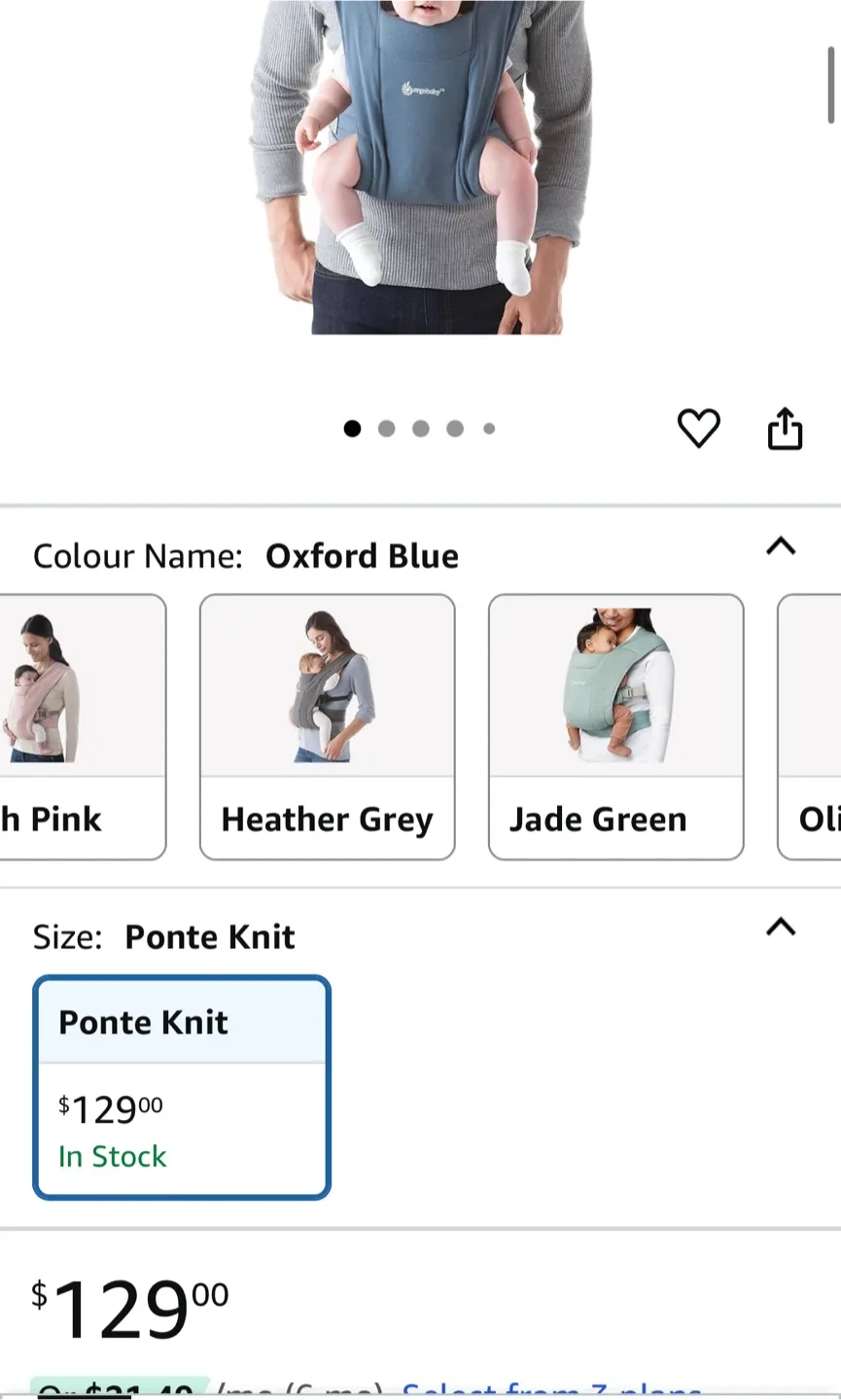
Task: Jump to second product image dot
Action: coord(386,429)
